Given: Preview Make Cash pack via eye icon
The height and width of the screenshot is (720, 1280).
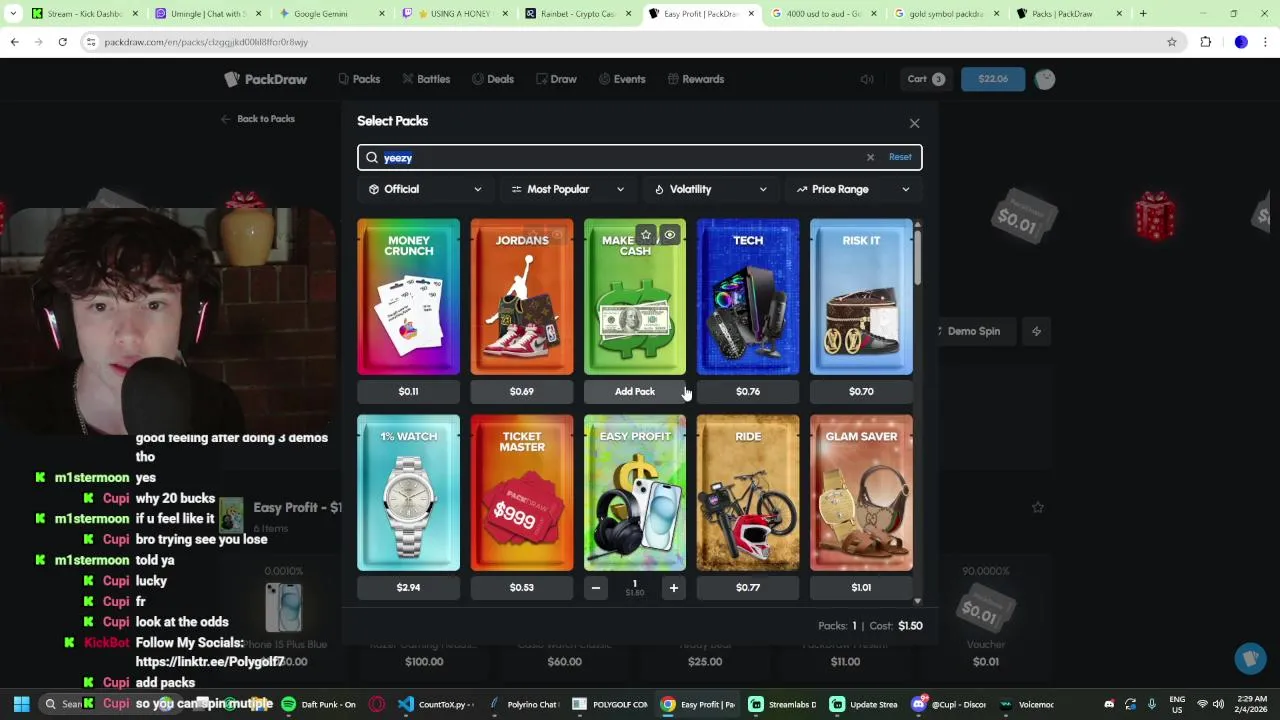Looking at the screenshot, I should [x=670, y=235].
